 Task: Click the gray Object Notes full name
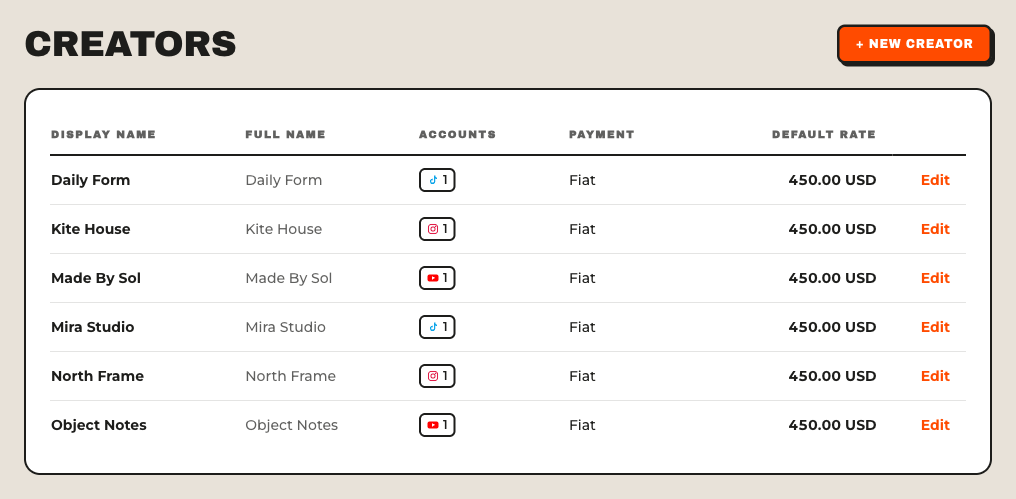[292, 425]
